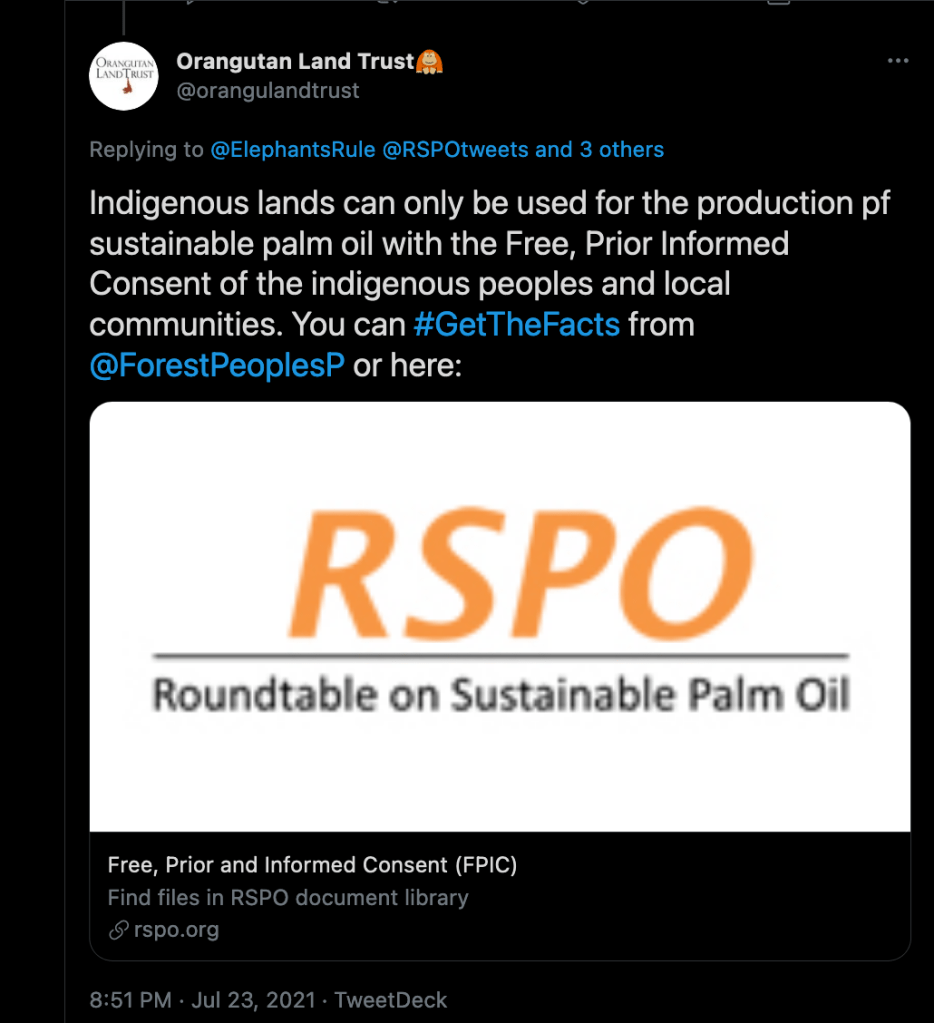Open the RSPO logo card image
The image size is (934, 1023).
(x=500, y=616)
